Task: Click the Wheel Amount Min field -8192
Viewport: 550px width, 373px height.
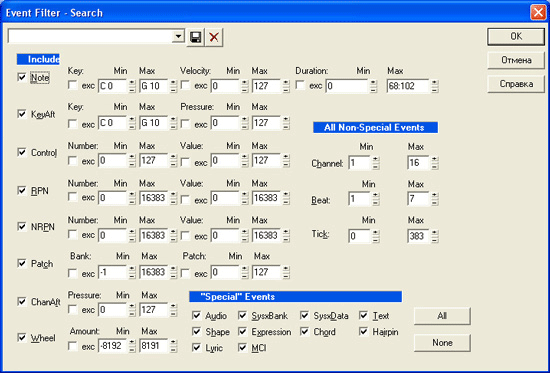Action: point(113,346)
